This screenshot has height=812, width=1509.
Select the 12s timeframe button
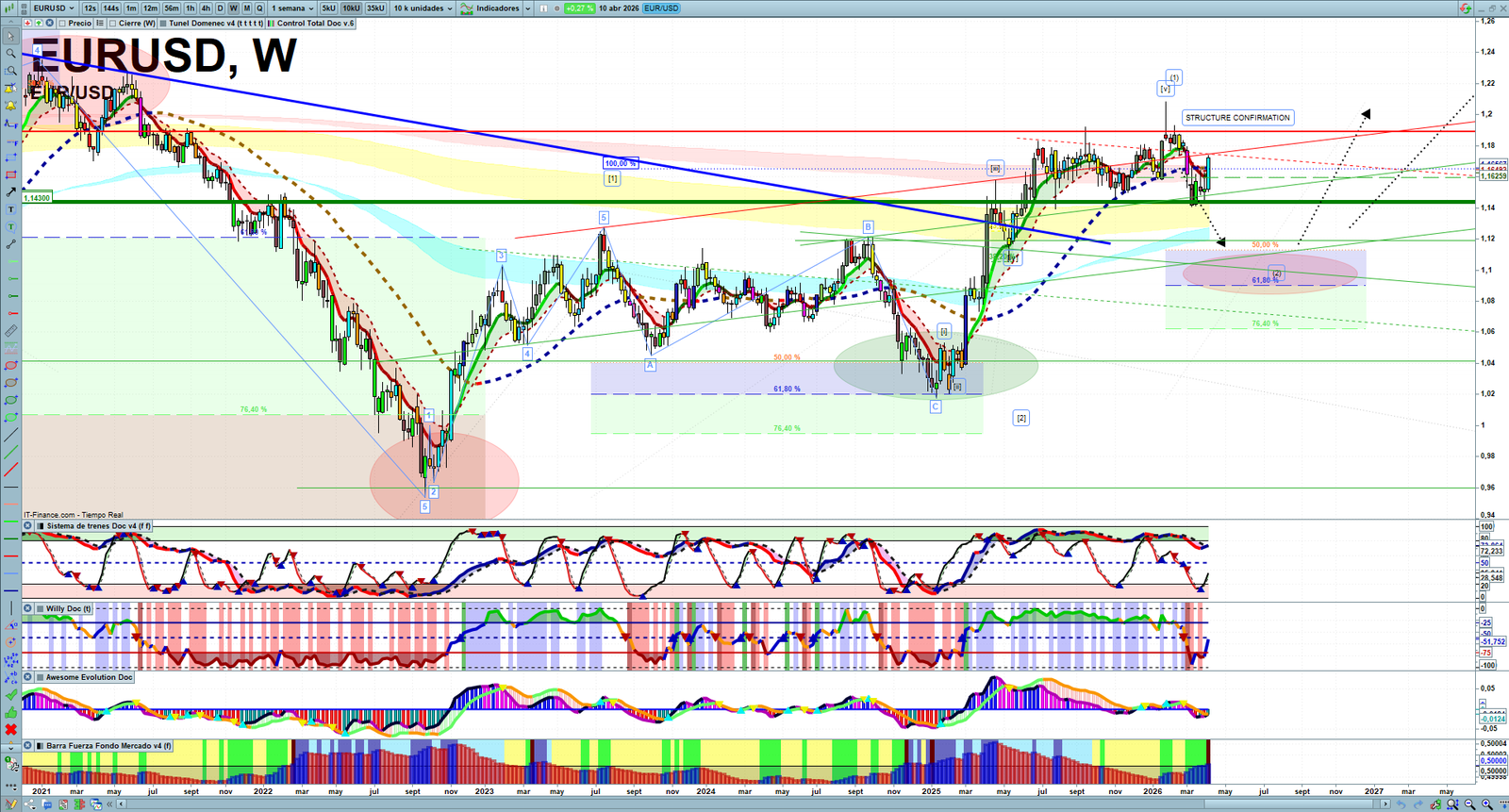tap(90, 8)
